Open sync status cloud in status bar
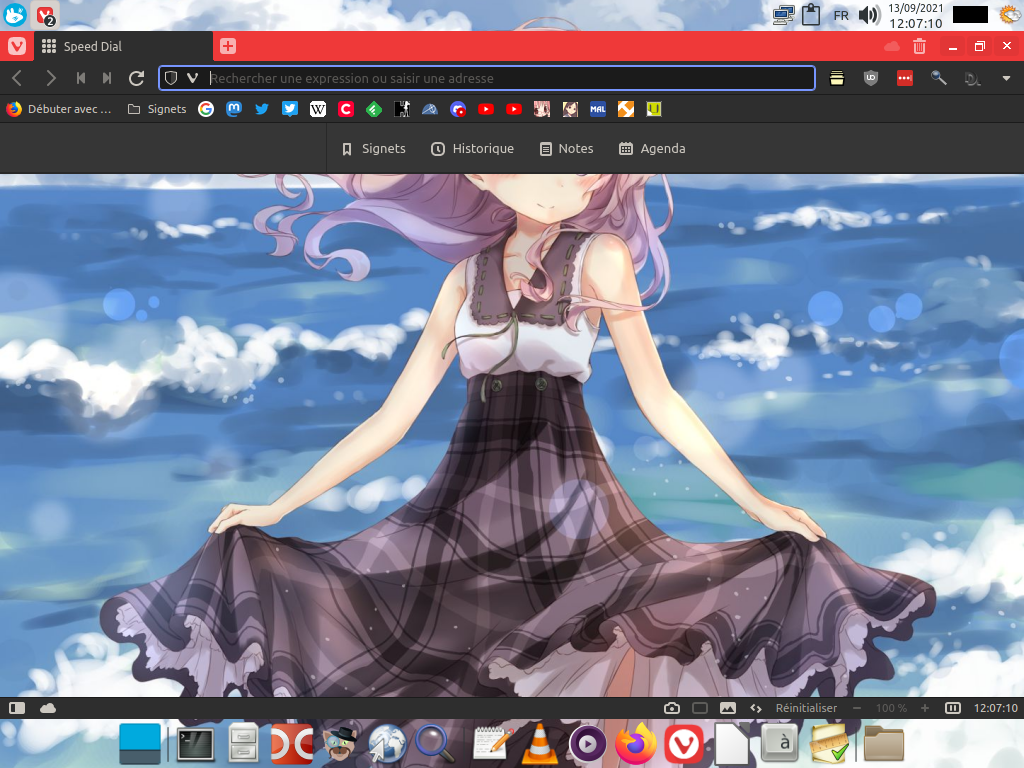Viewport: 1024px width, 768px height. tap(48, 708)
